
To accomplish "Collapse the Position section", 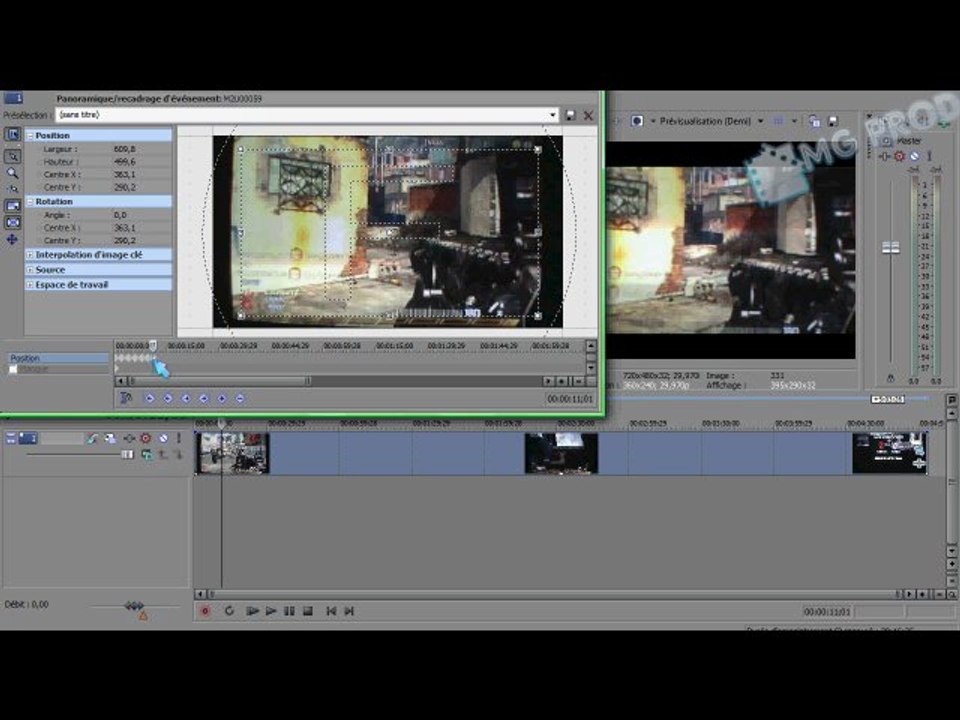I will (29, 135).
